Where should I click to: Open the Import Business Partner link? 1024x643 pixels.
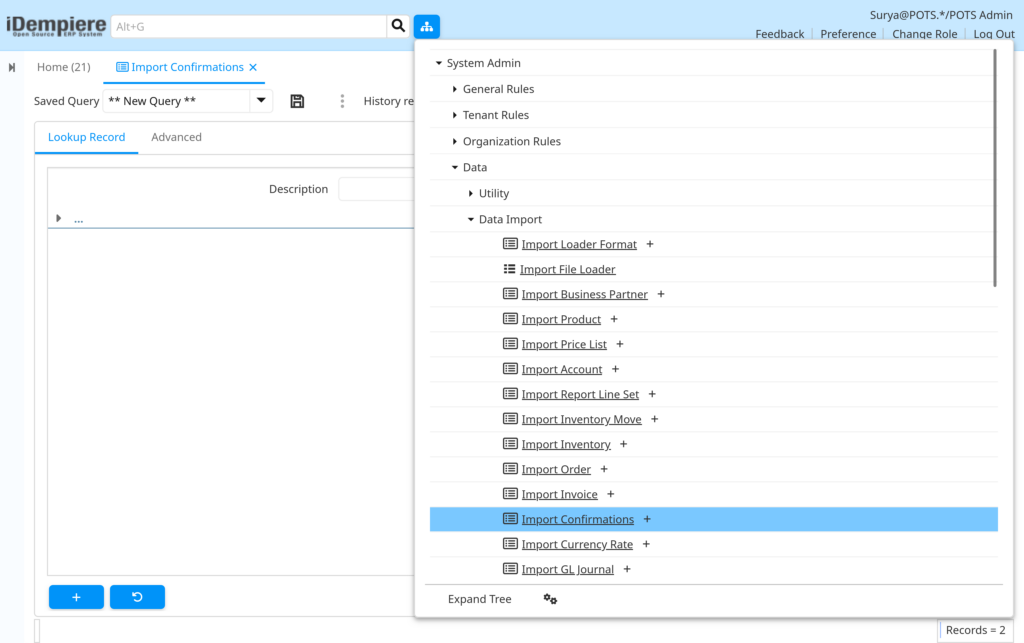[584, 294]
